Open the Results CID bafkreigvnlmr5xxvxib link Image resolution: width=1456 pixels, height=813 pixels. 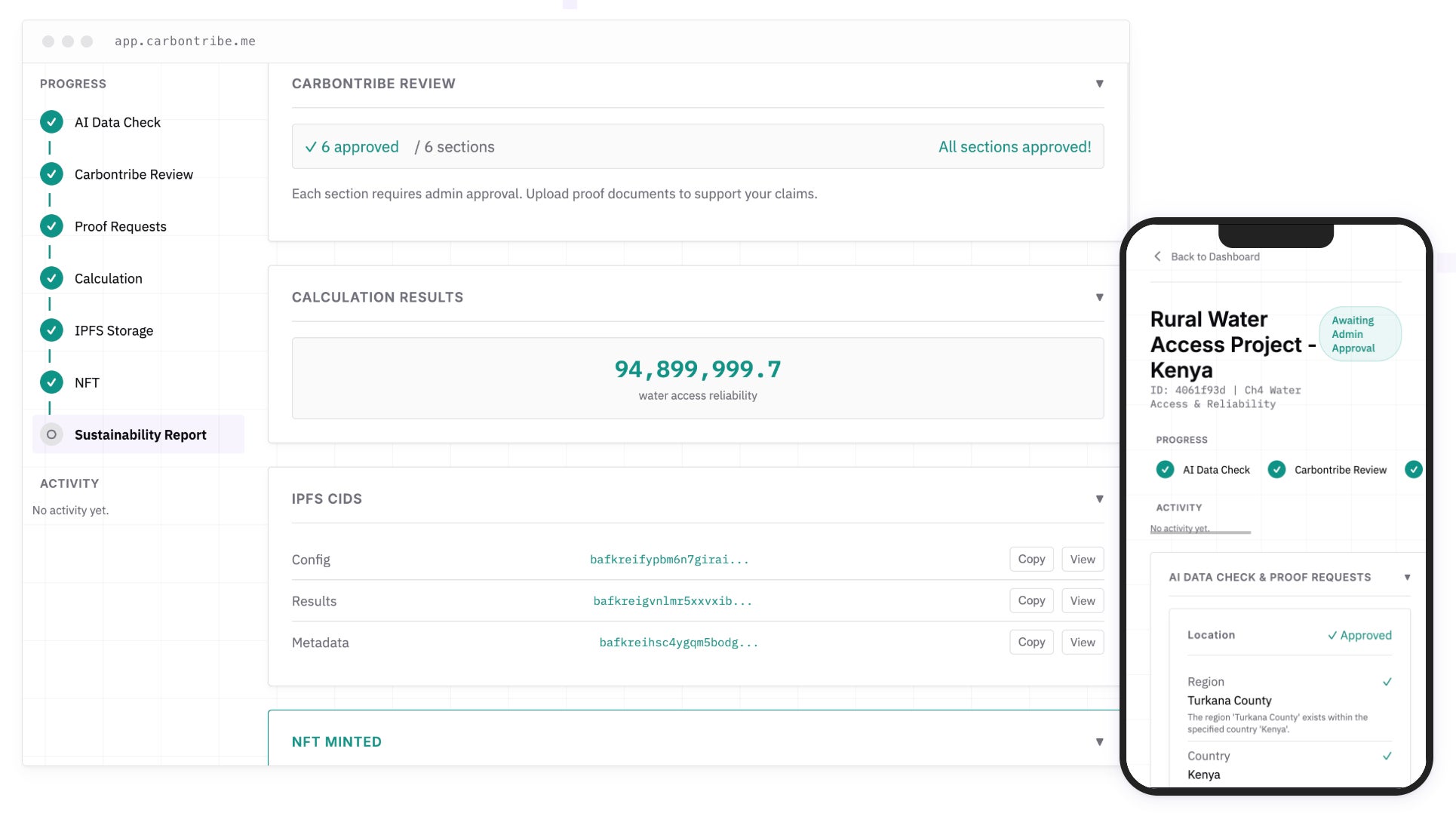673,601
